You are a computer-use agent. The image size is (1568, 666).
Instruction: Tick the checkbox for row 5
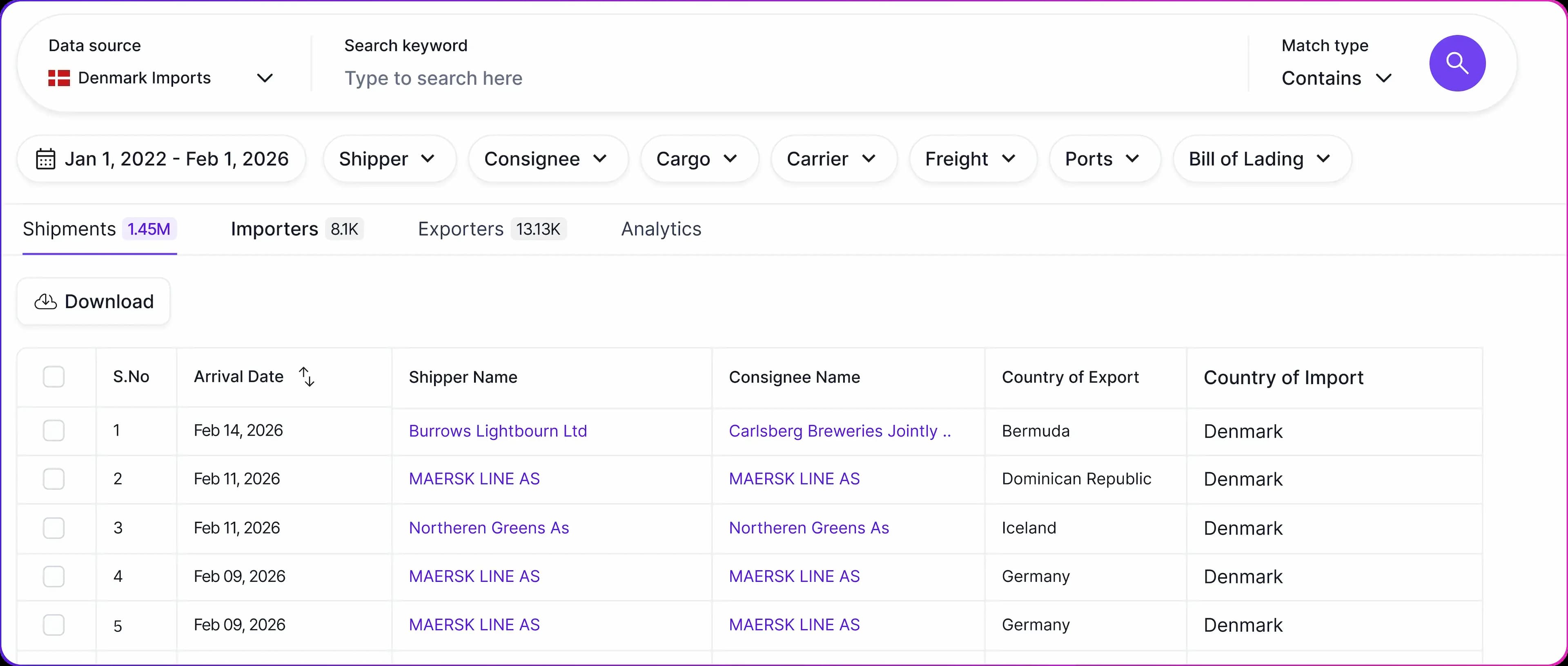(x=53, y=625)
